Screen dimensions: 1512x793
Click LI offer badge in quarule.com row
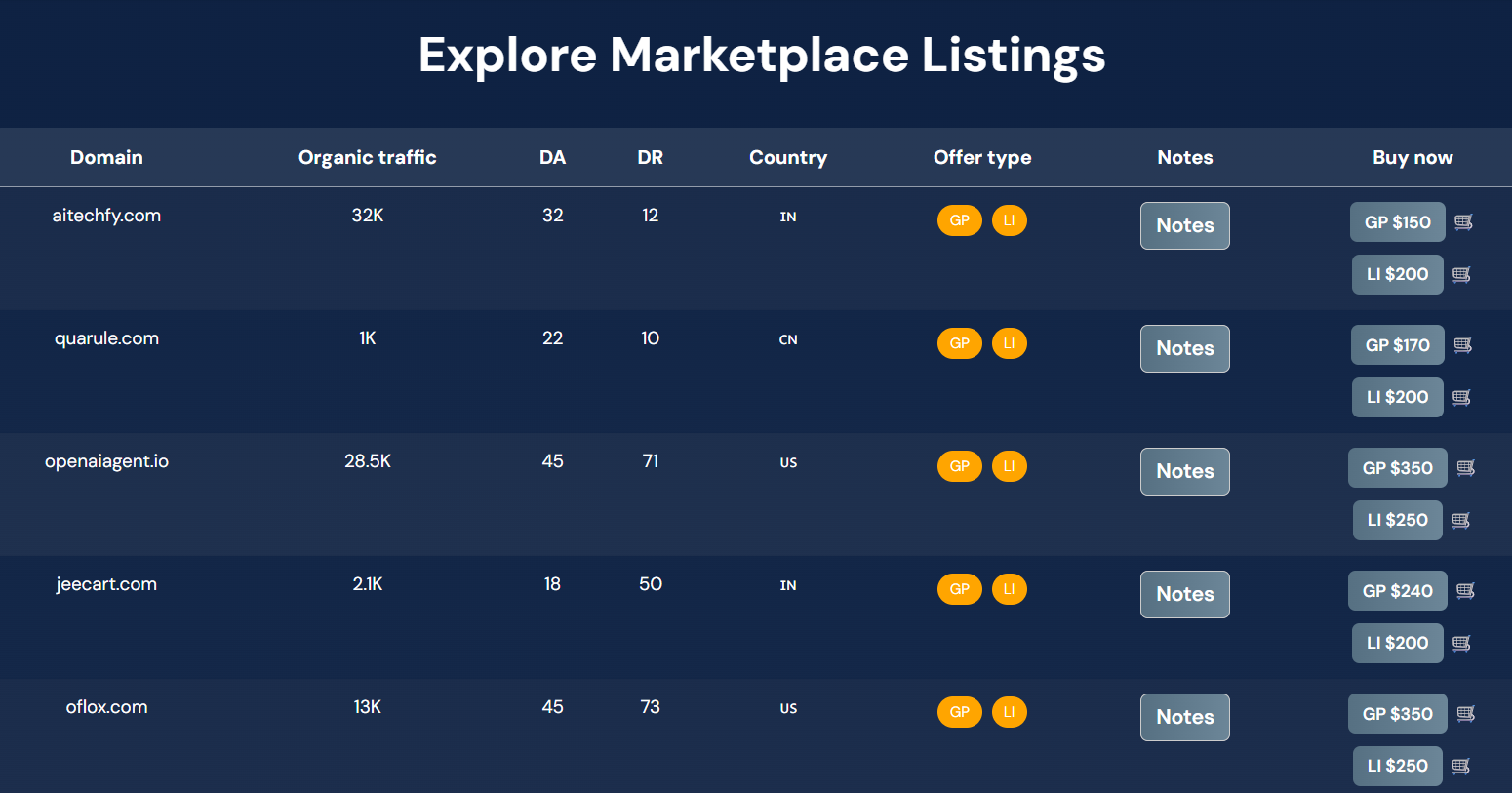click(x=1010, y=343)
